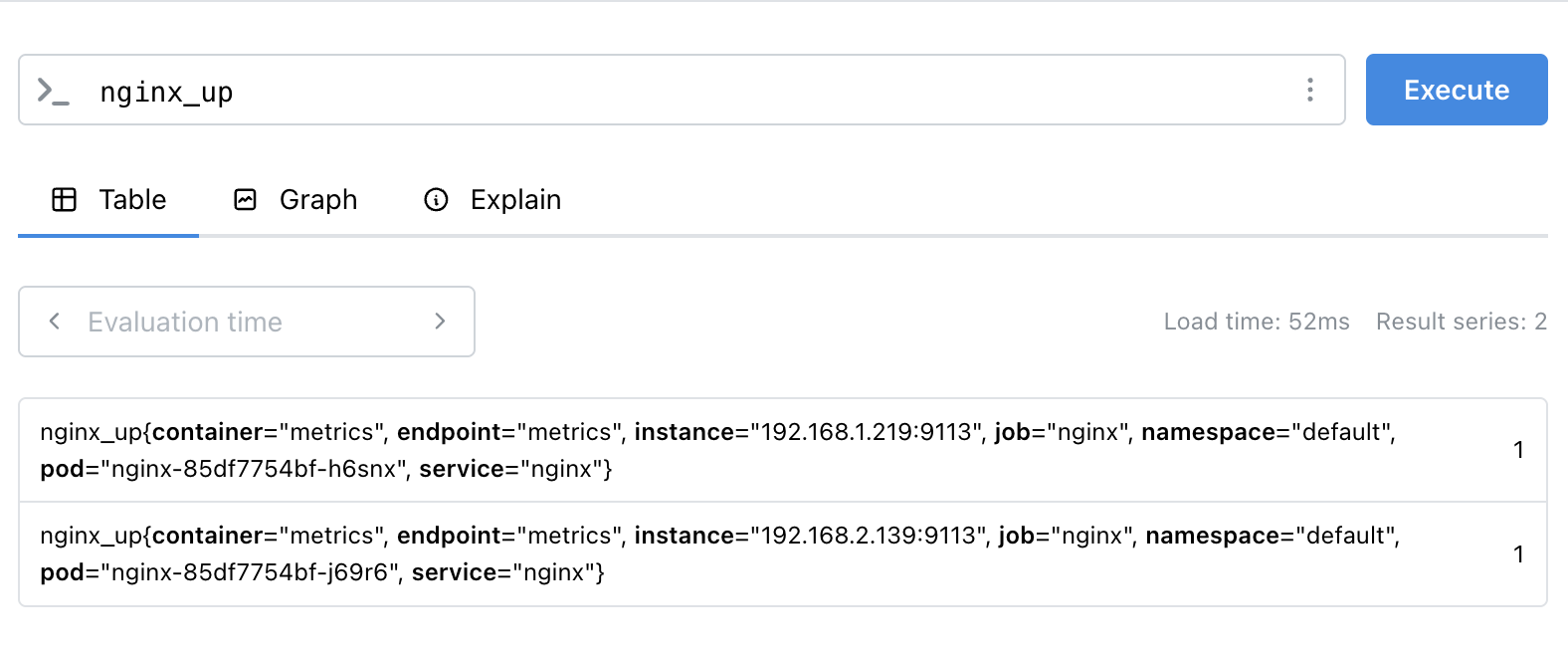1568x655 pixels.
Task: Step evaluation time back with left chevron
Action: (x=55, y=321)
